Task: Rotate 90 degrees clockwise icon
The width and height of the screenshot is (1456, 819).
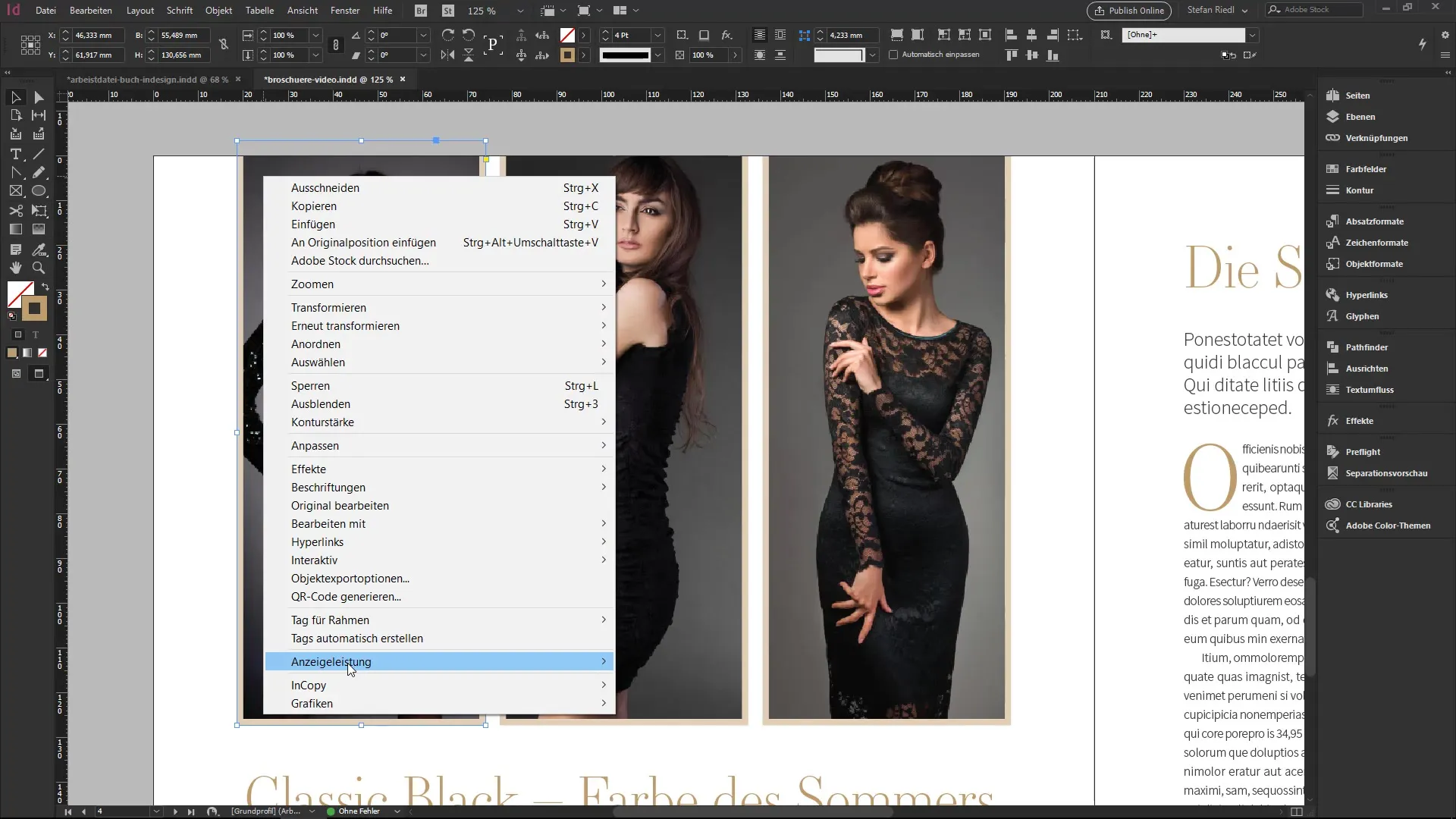Action: click(x=448, y=35)
